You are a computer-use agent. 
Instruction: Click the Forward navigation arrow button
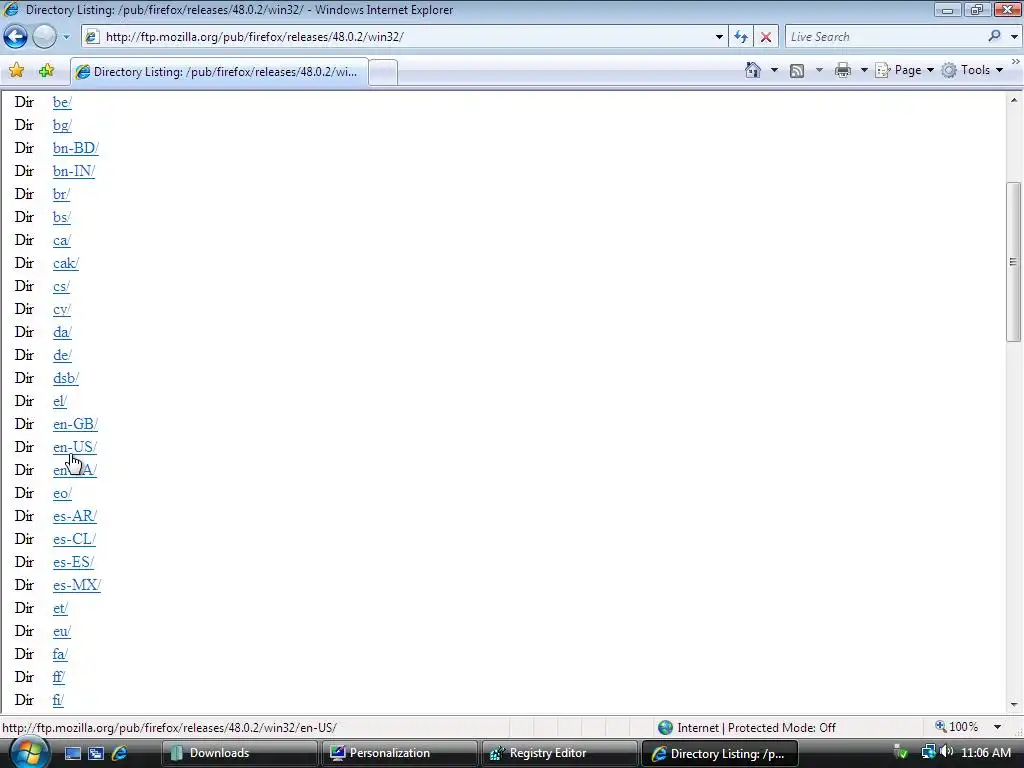pyautogui.click(x=44, y=37)
